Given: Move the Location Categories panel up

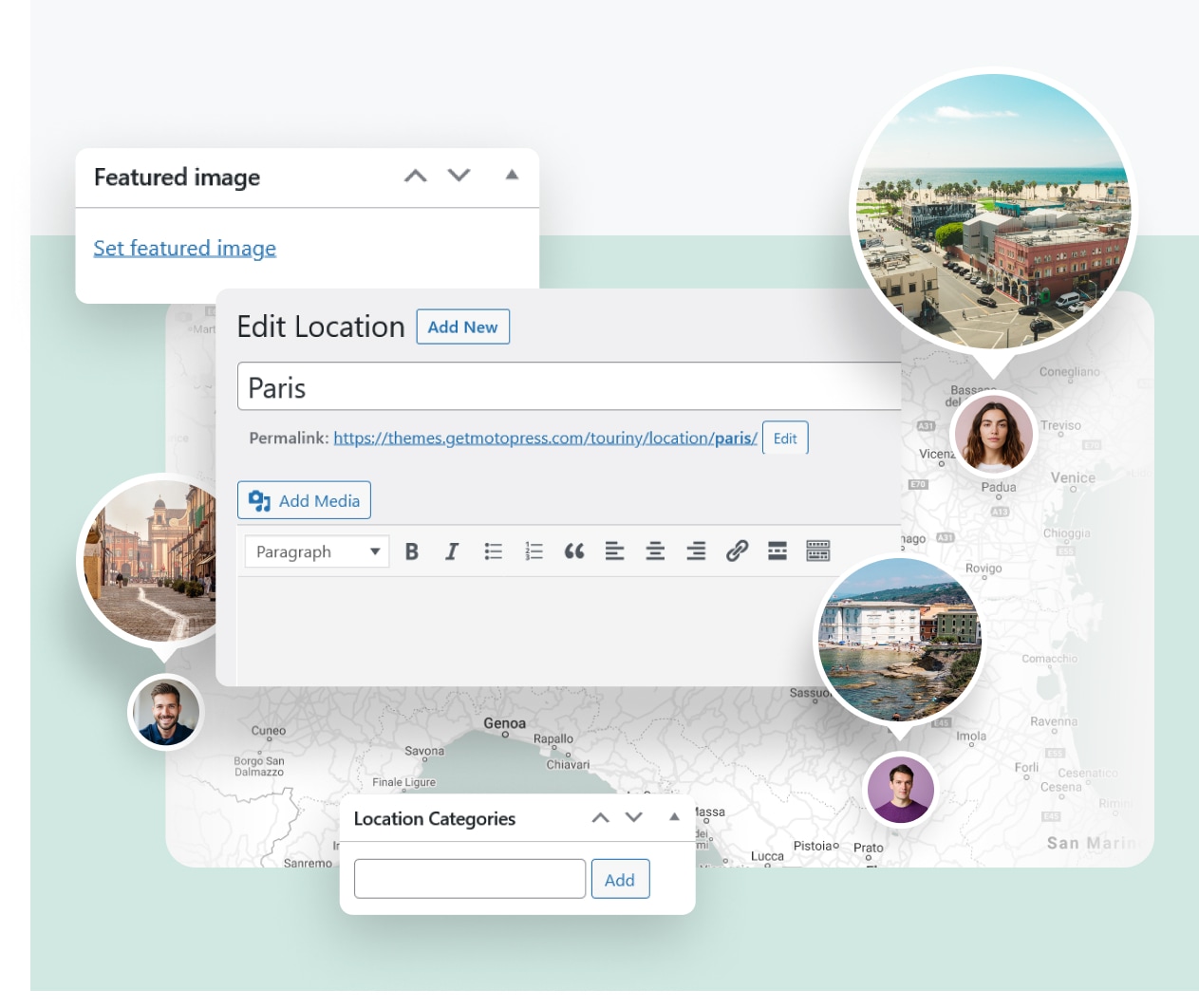Looking at the screenshot, I should [x=600, y=817].
